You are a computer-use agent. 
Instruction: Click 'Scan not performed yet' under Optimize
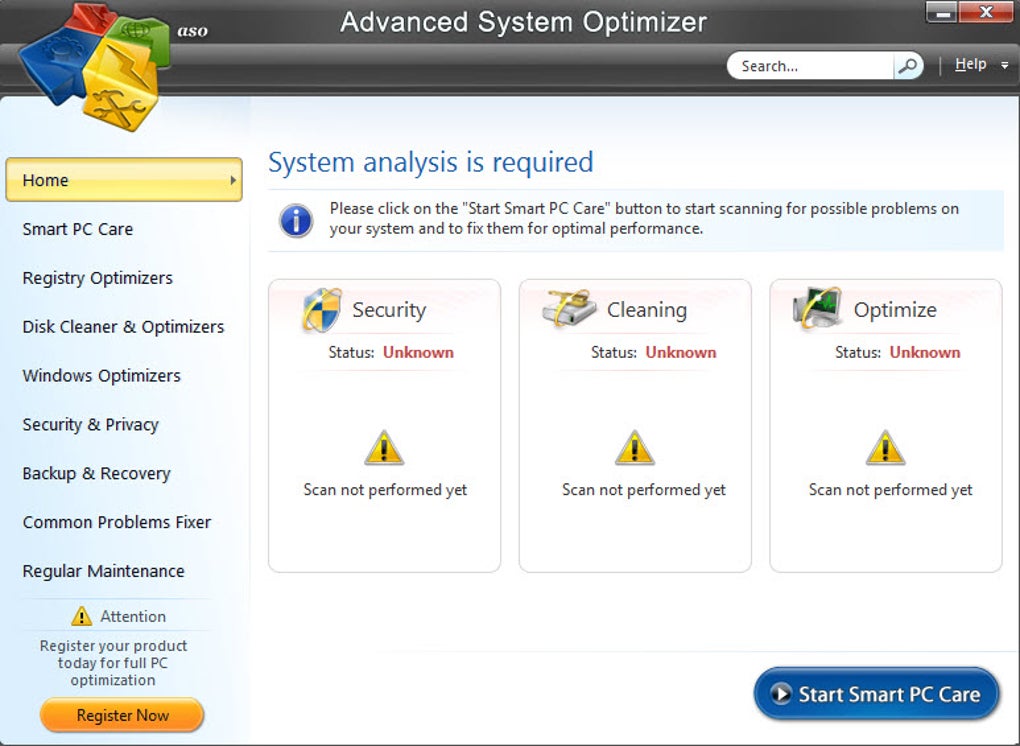pyautogui.click(x=891, y=490)
